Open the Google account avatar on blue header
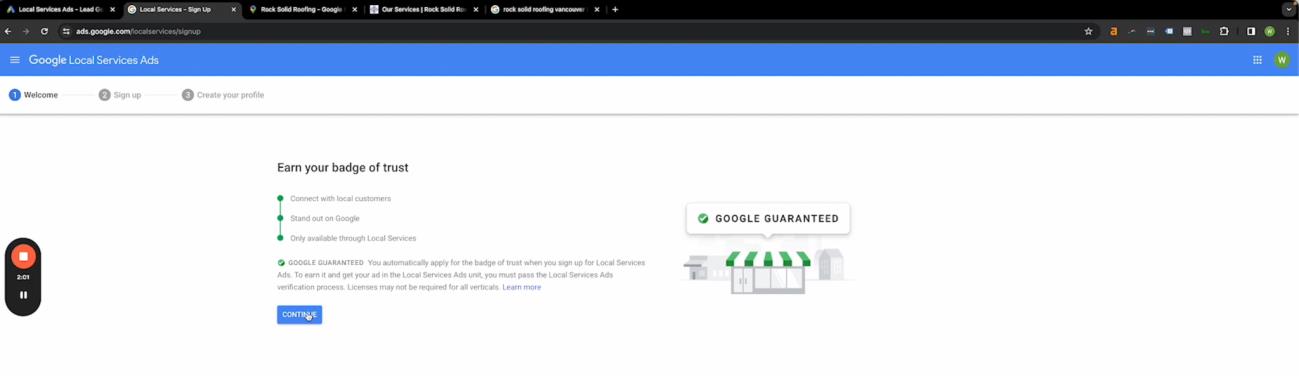This screenshot has height=376, width=1299. [1282, 60]
